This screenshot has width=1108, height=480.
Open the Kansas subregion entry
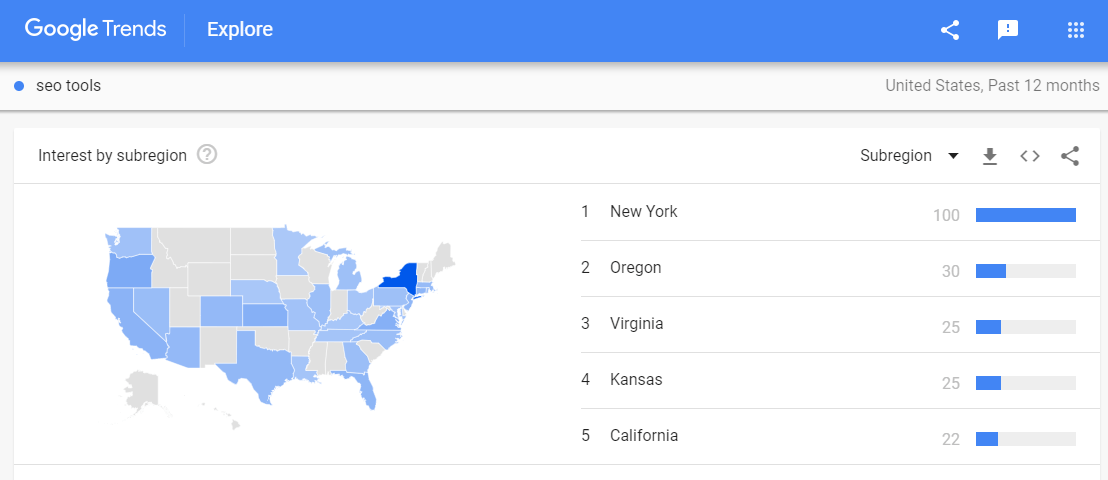coord(828,380)
